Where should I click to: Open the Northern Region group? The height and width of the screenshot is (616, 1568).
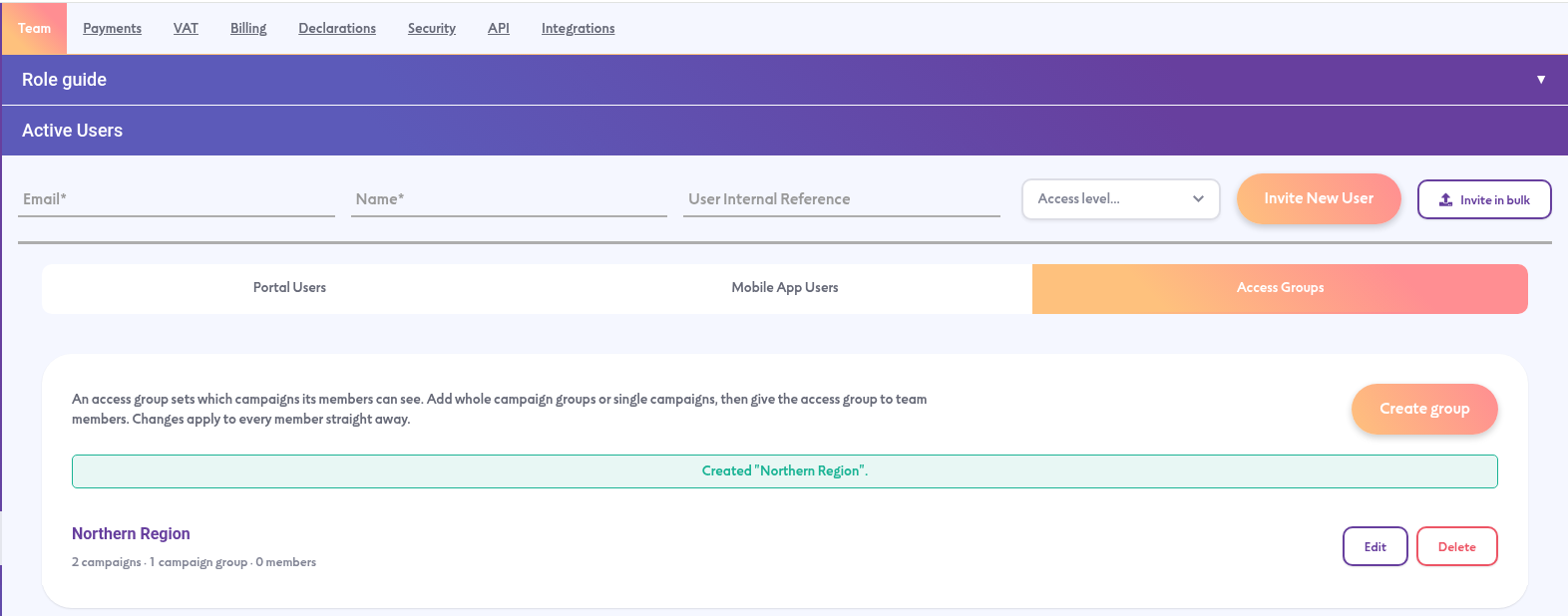click(x=131, y=534)
